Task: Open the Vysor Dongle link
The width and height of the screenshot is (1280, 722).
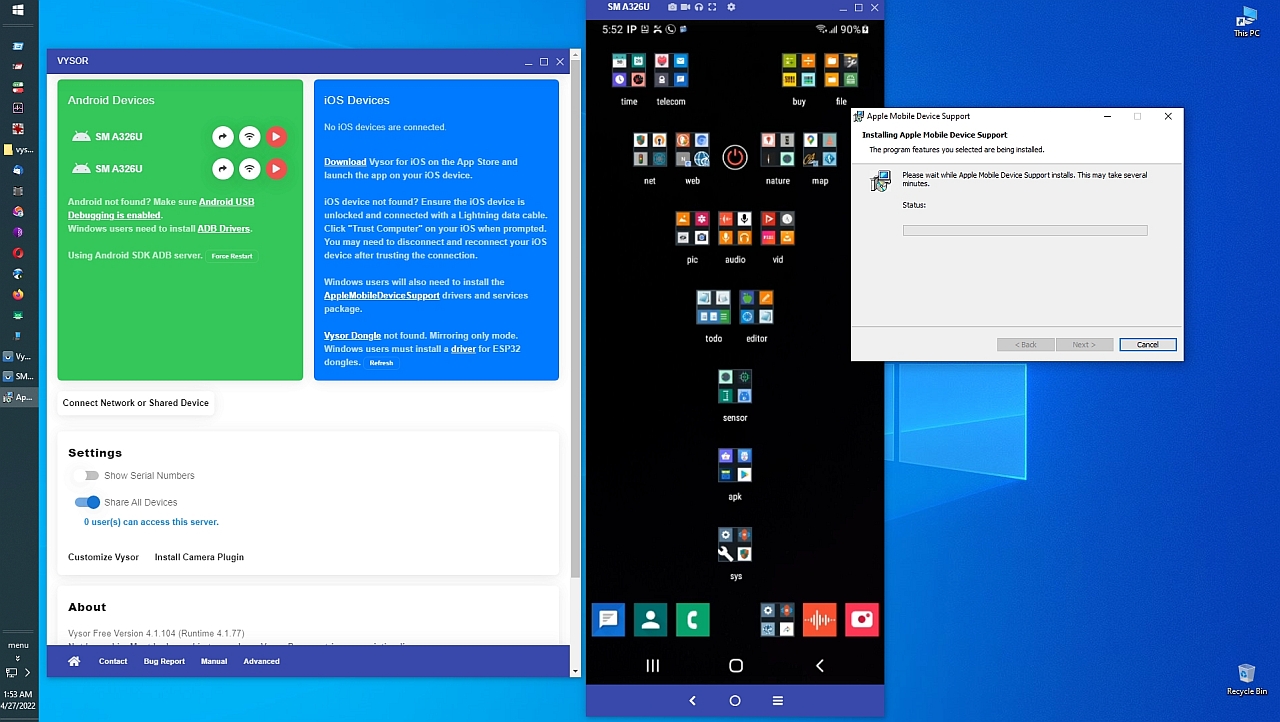Action: (352, 336)
